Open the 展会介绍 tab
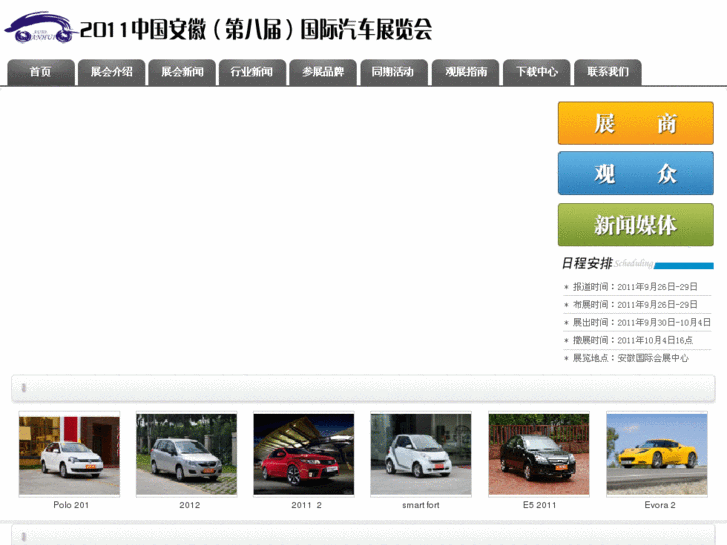Viewport: 727px width, 545px height. pos(112,72)
